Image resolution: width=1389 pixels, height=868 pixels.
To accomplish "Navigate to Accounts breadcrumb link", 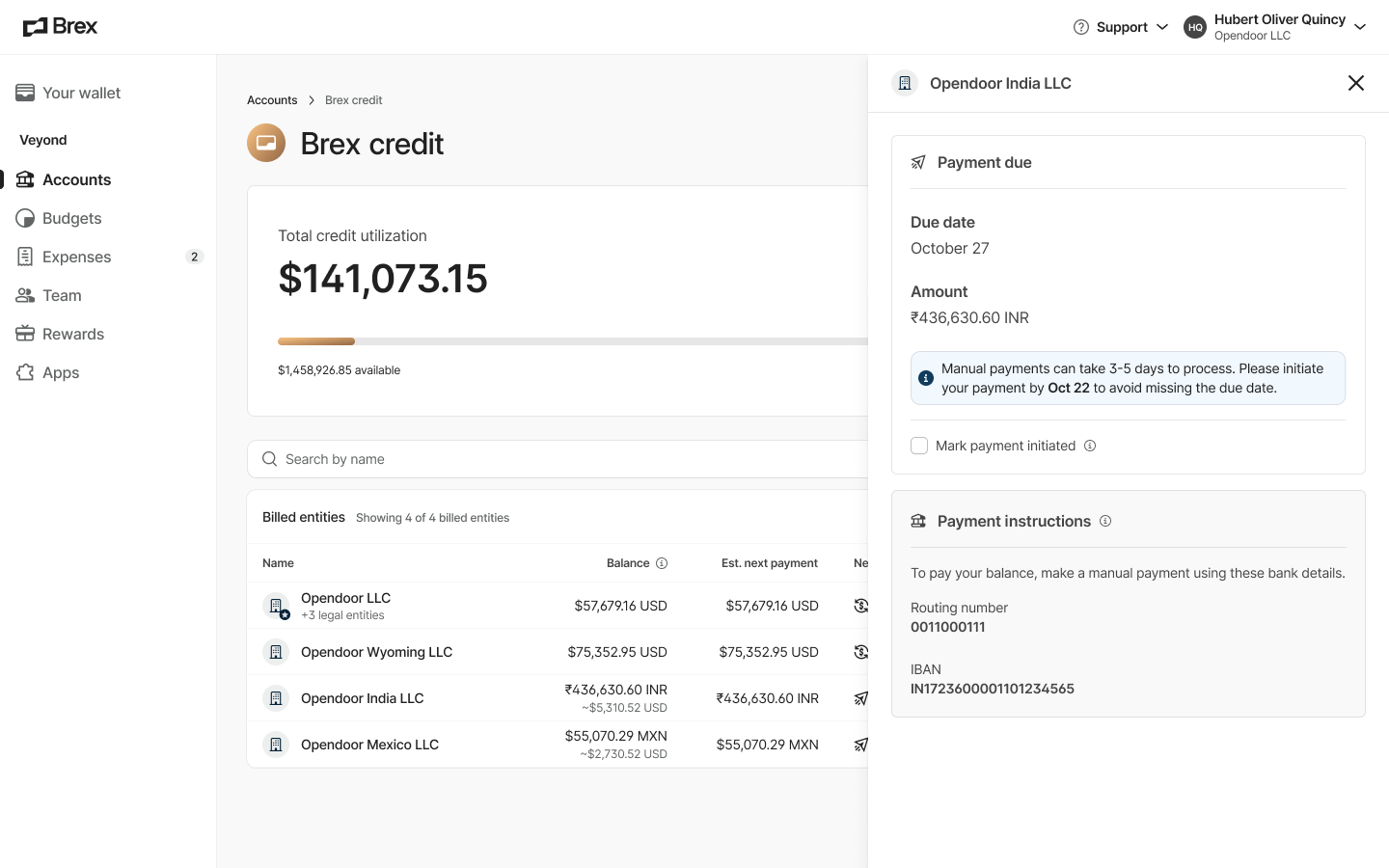I will (272, 100).
